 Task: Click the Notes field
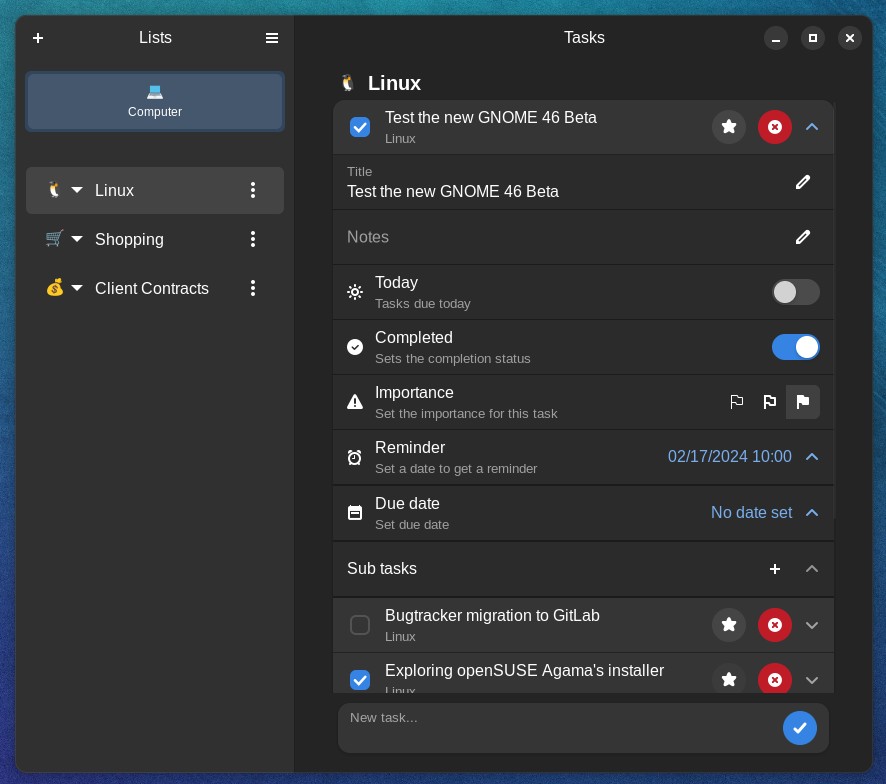[x=583, y=237]
